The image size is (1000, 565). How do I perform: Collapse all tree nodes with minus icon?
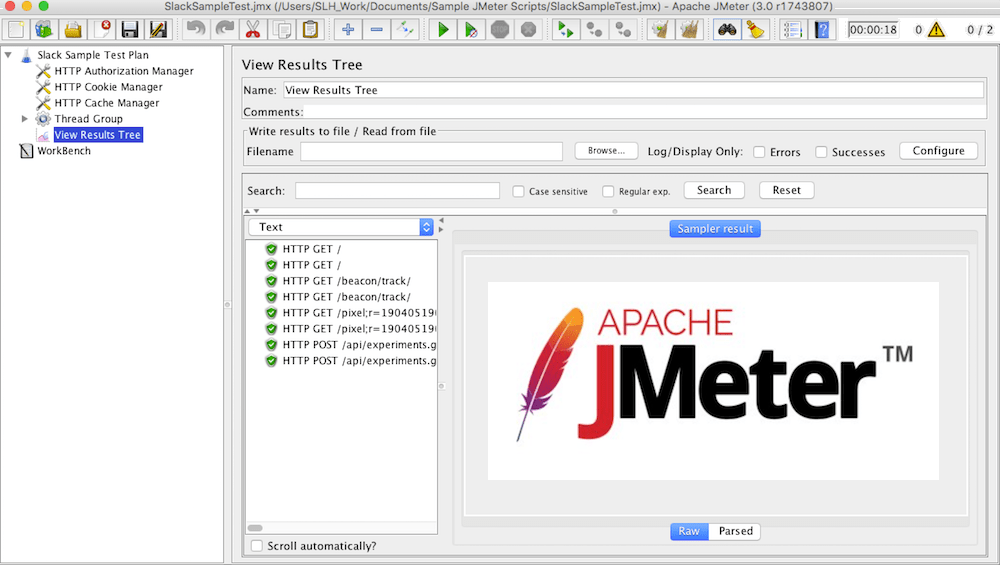pos(376,29)
